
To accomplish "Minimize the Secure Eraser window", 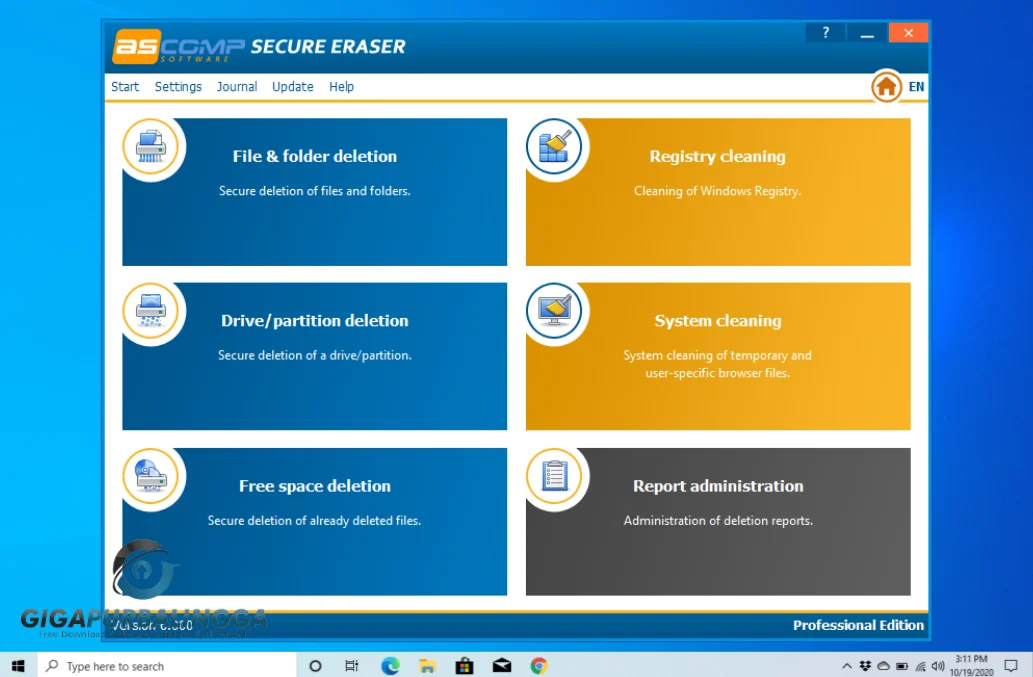I will click(x=867, y=32).
